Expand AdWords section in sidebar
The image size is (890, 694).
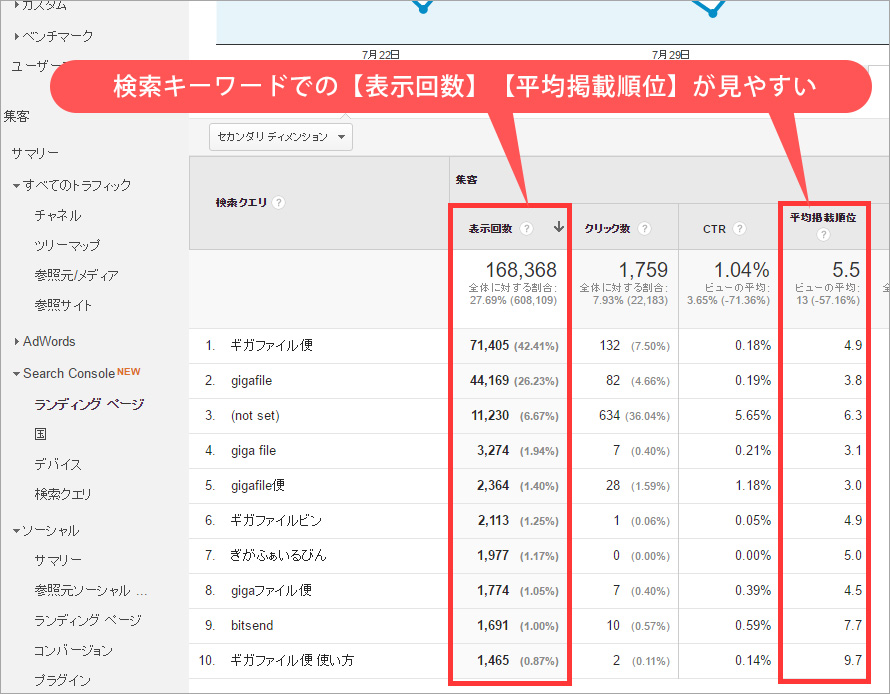[x=16, y=342]
